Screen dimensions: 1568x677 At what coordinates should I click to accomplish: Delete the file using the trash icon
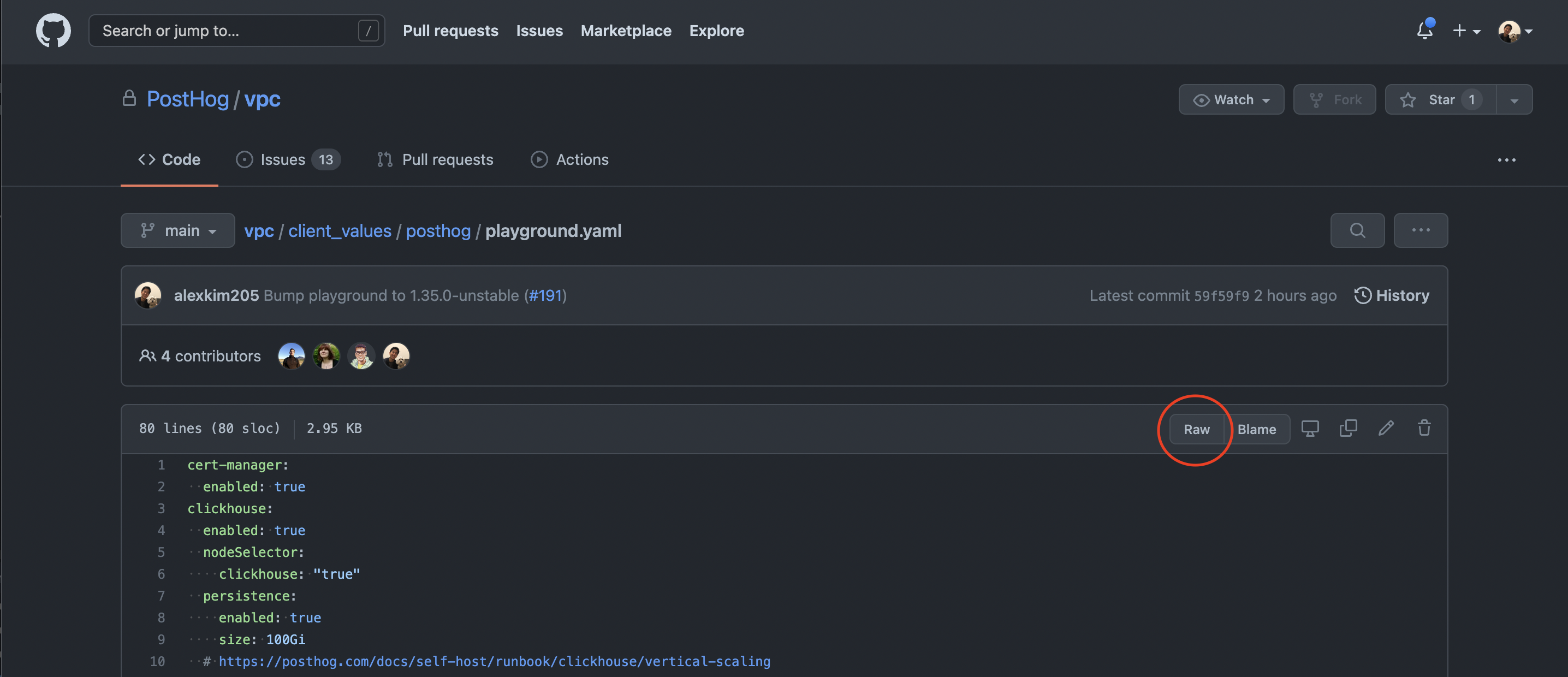1424,428
